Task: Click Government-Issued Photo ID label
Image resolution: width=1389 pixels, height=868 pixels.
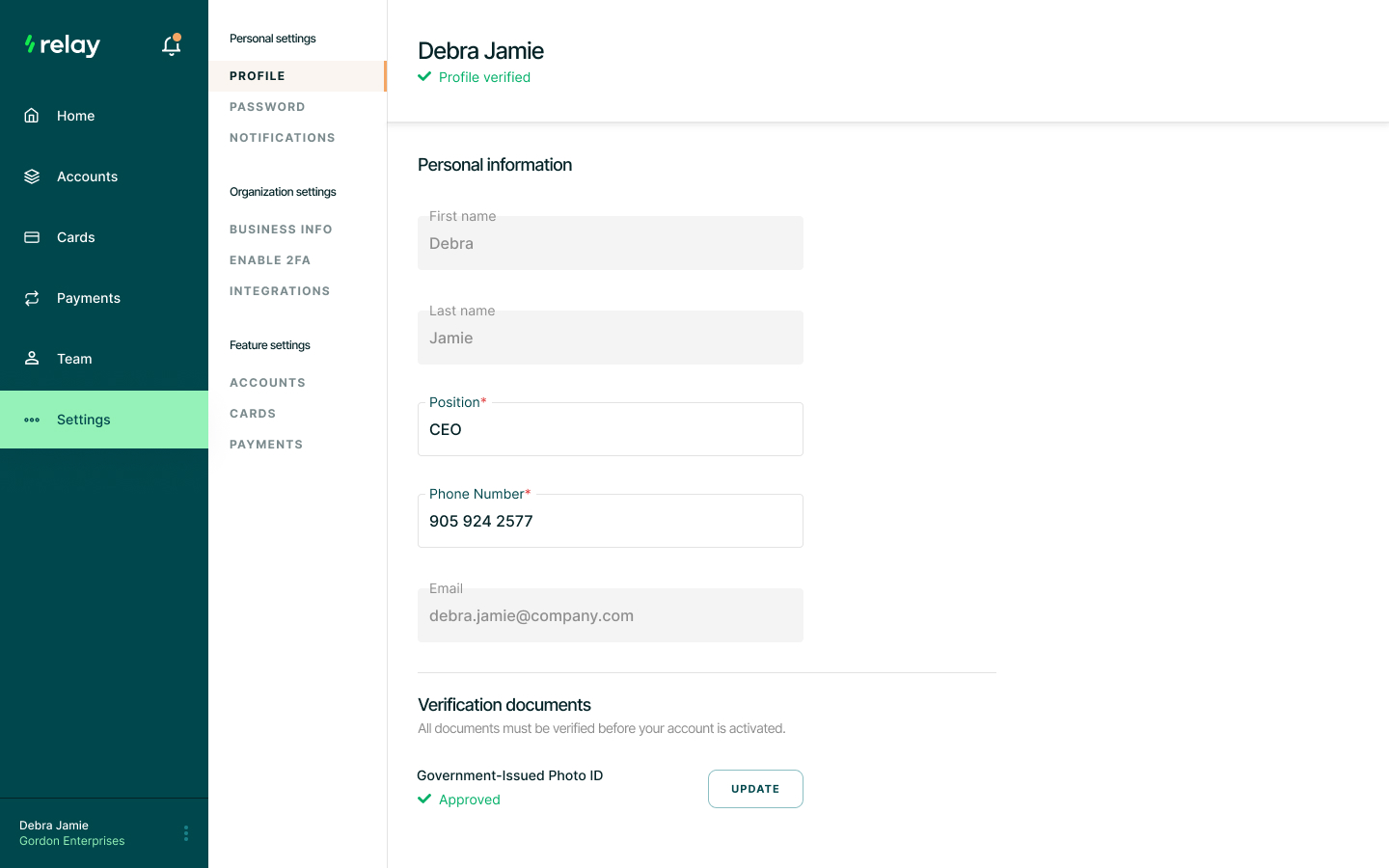Action: 510,775
